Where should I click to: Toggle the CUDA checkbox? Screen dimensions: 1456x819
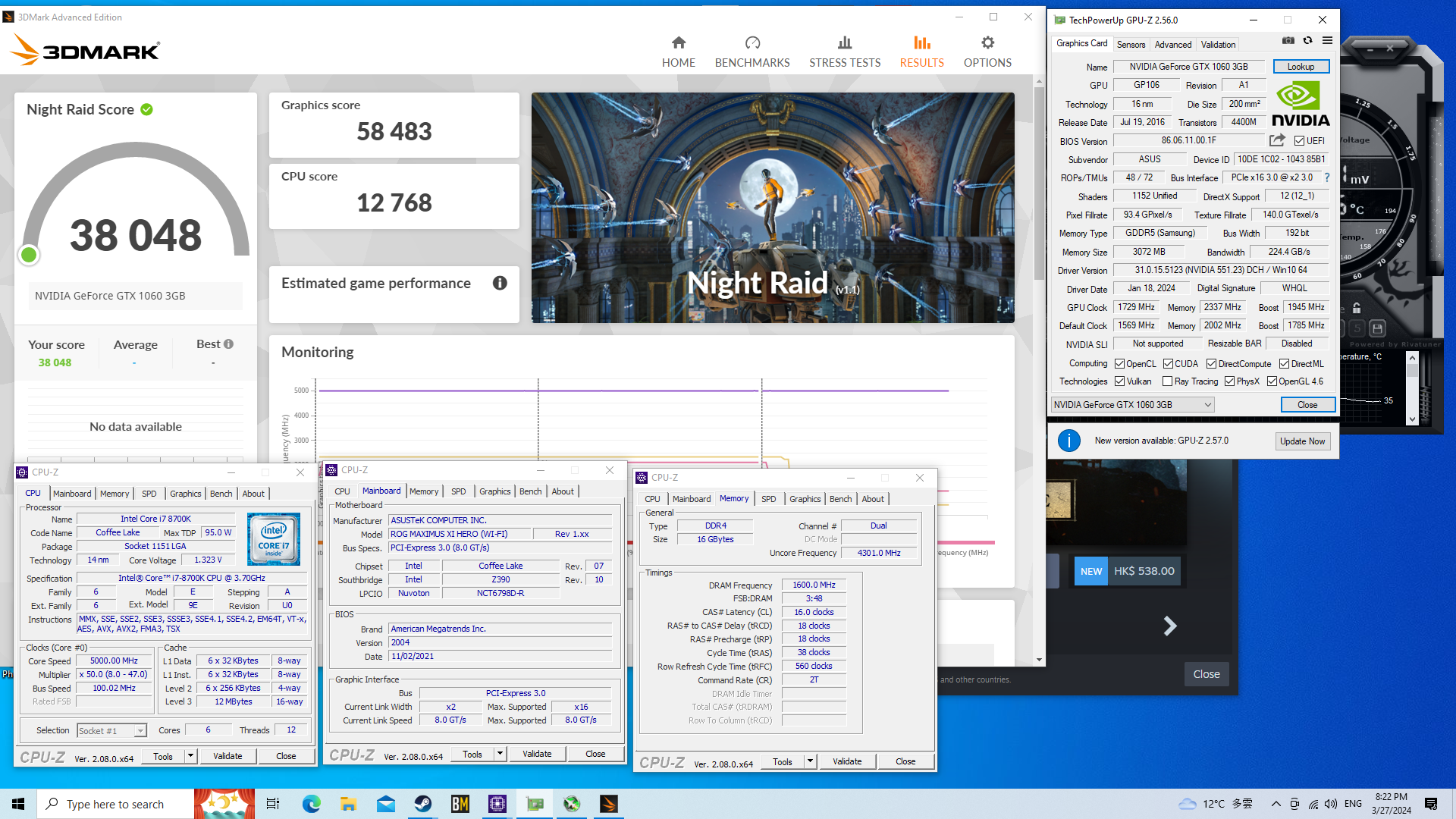point(1168,364)
